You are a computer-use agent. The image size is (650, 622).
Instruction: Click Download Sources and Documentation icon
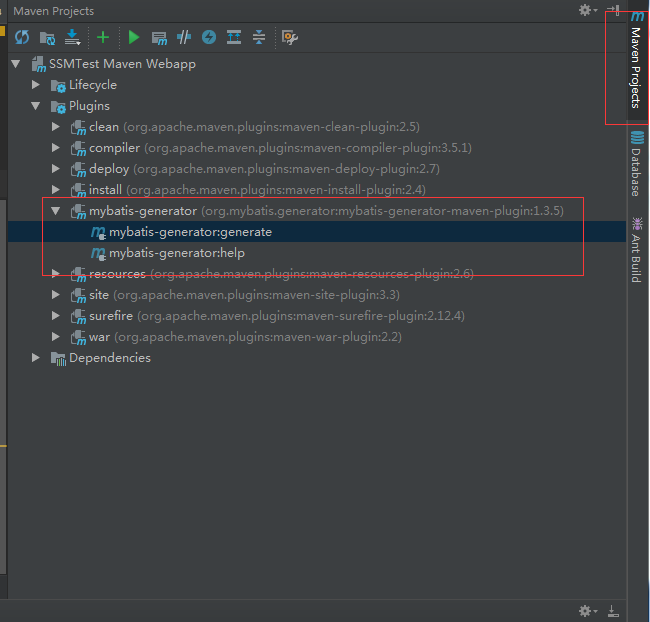click(73, 38)
